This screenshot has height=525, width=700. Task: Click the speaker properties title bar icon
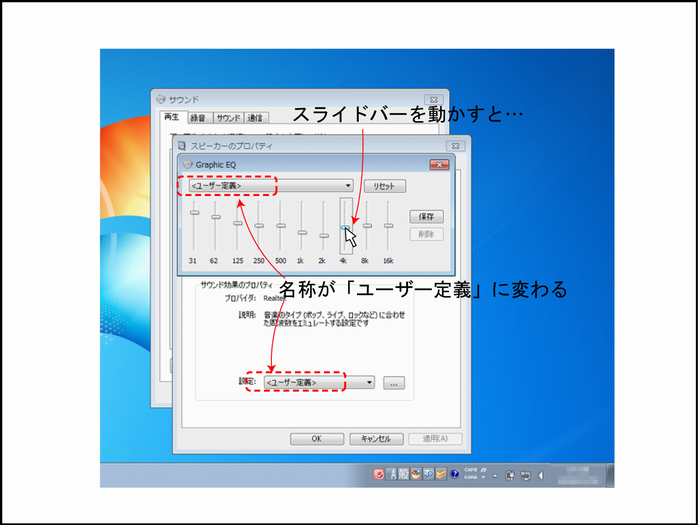(182, 146)
